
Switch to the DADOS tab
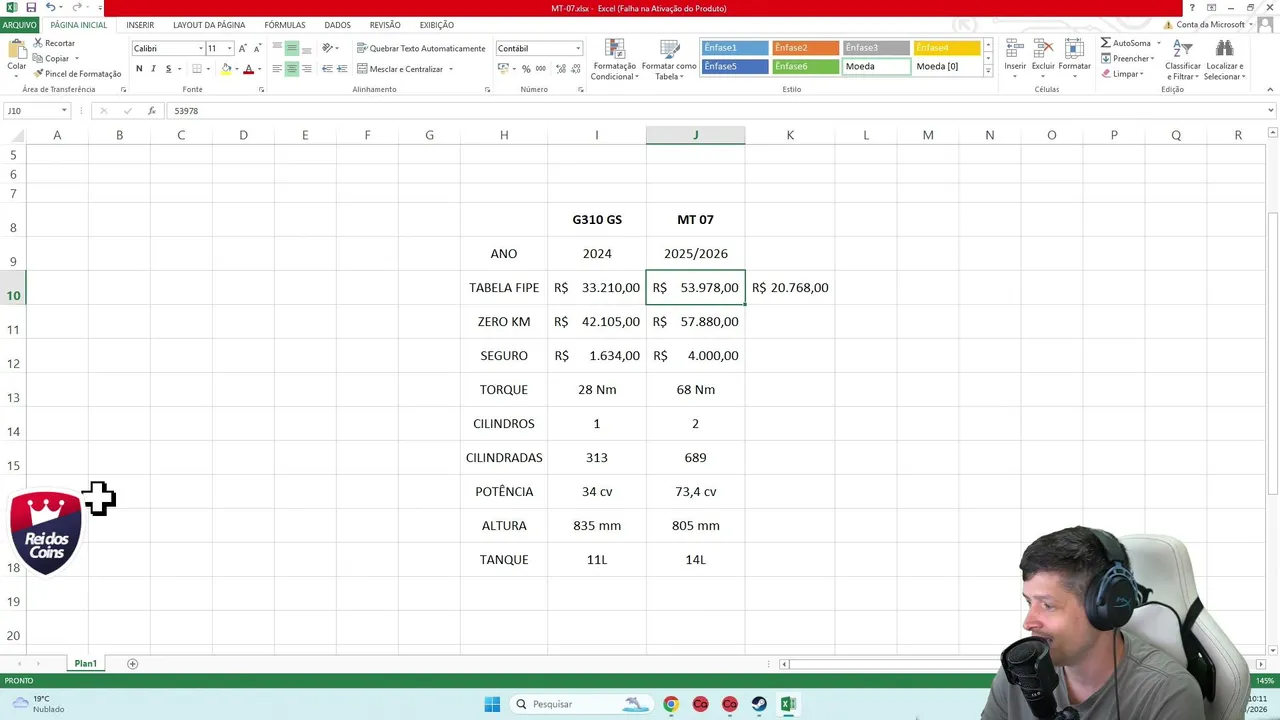[337, 25]
